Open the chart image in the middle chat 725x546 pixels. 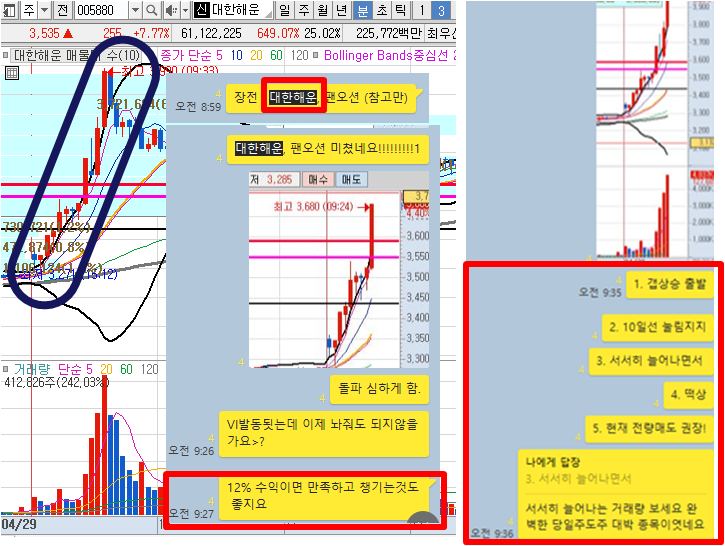338,270
